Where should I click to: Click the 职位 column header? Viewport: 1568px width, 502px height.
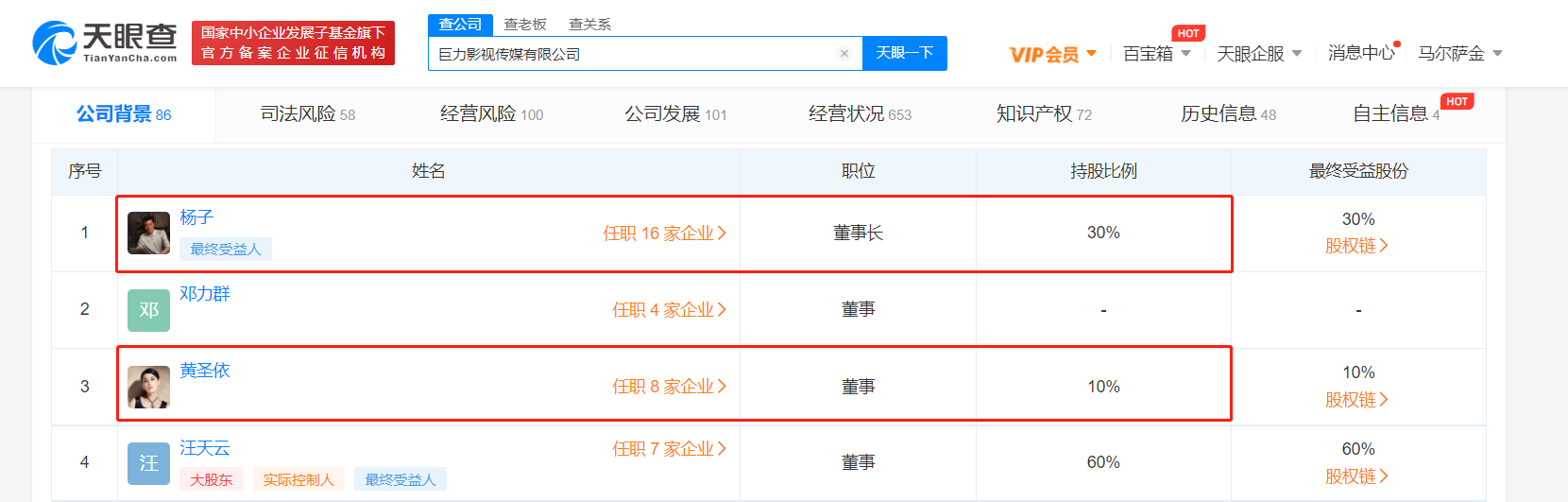[858, 171]
